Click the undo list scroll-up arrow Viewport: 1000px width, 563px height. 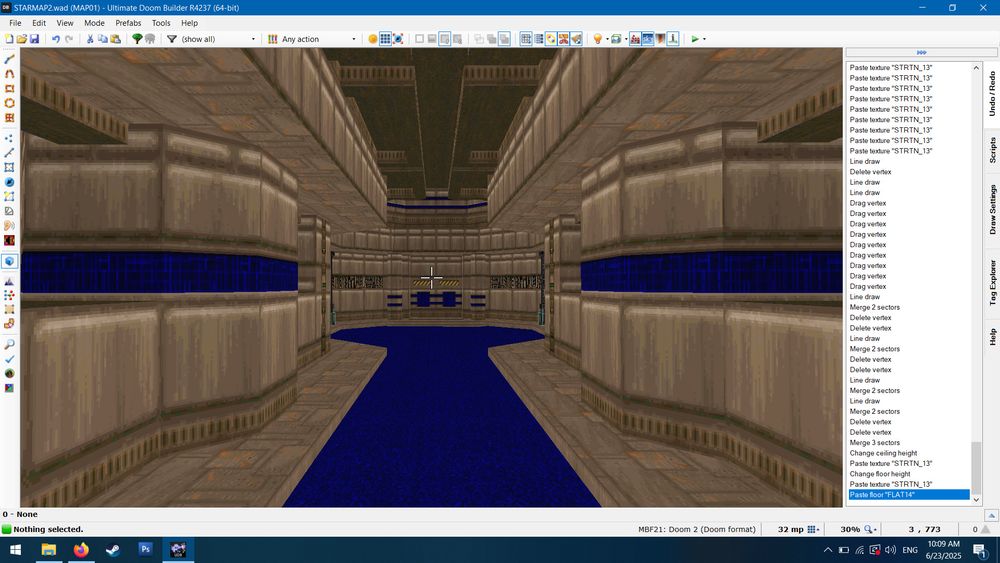(976, 68)
